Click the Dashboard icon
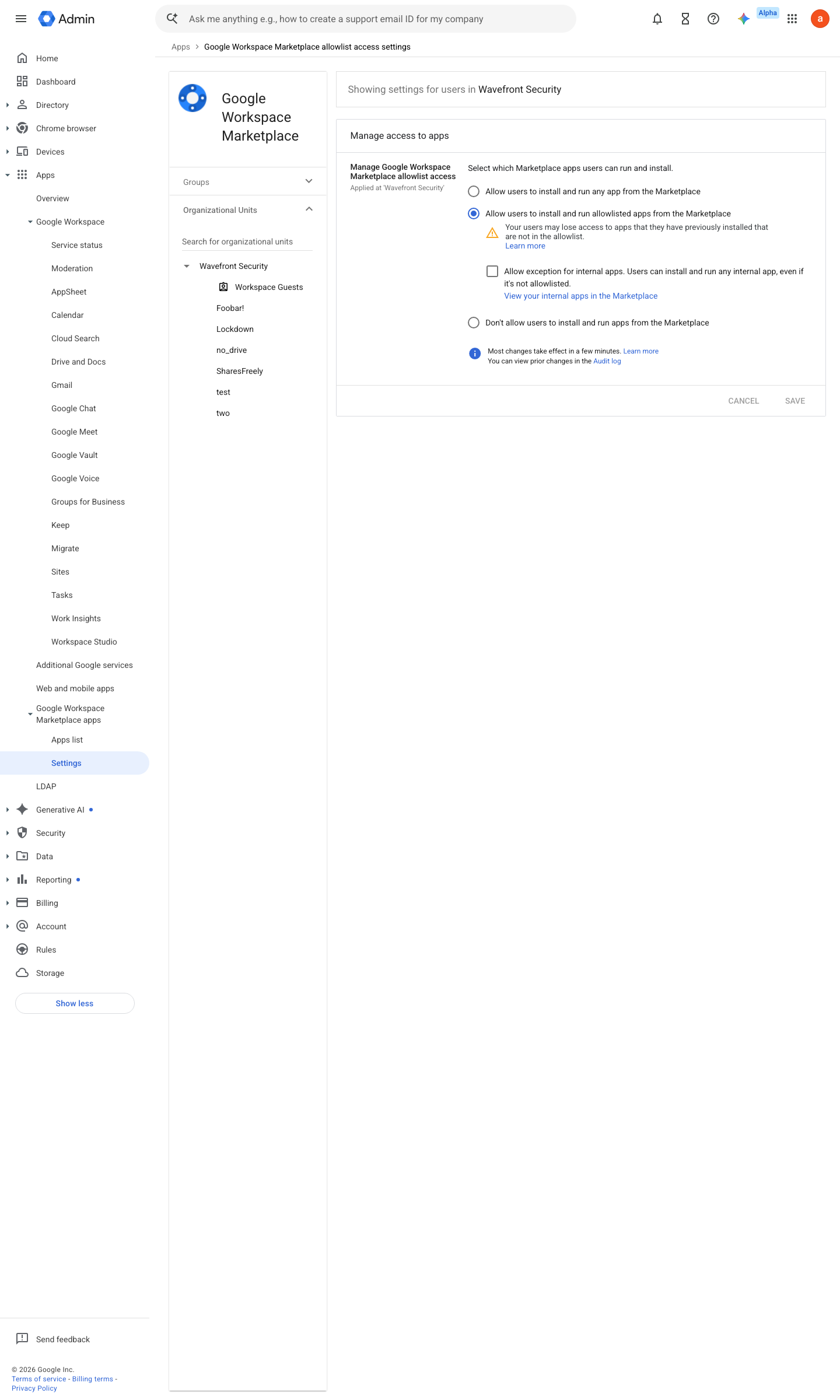The image size is (840, 1400). click(x=22, y=82)
